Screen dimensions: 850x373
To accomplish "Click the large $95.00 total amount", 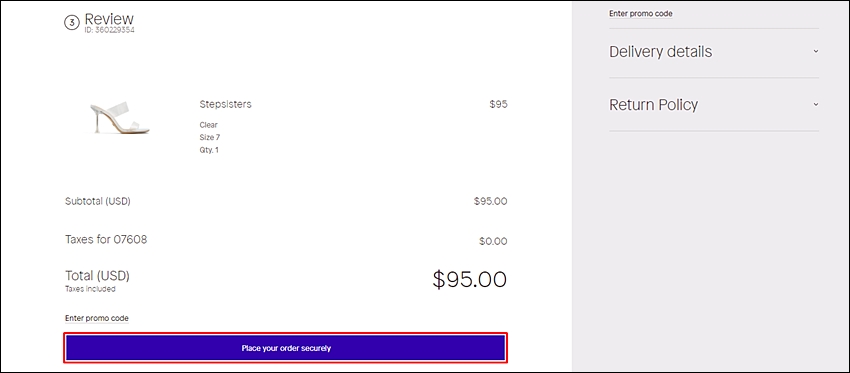I will [469, 279].
